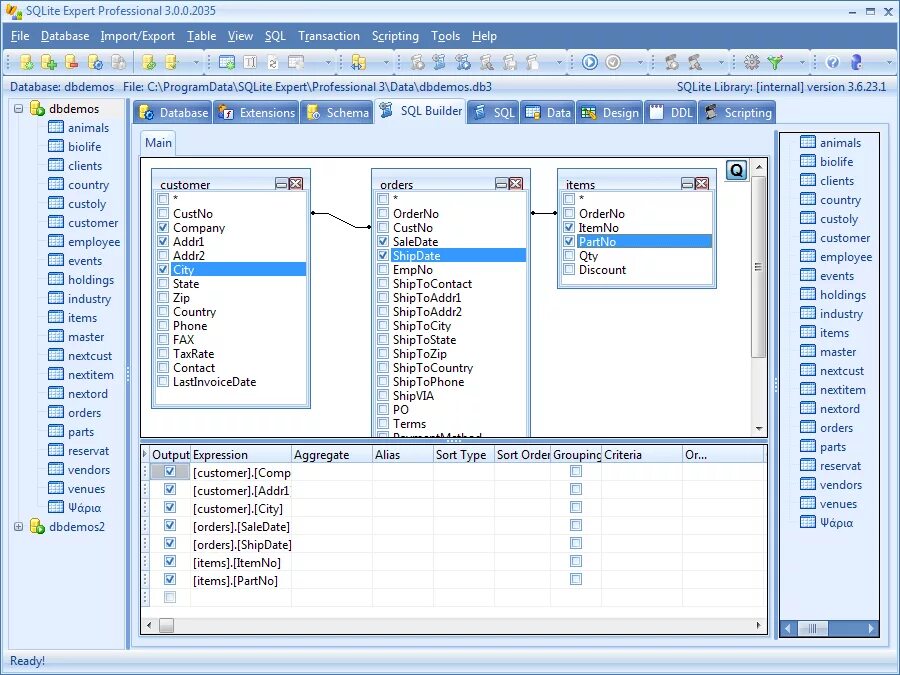Click the holdings table in the right list
The width and height of the screenshot is (900, 675).
[x=843, y=295]
